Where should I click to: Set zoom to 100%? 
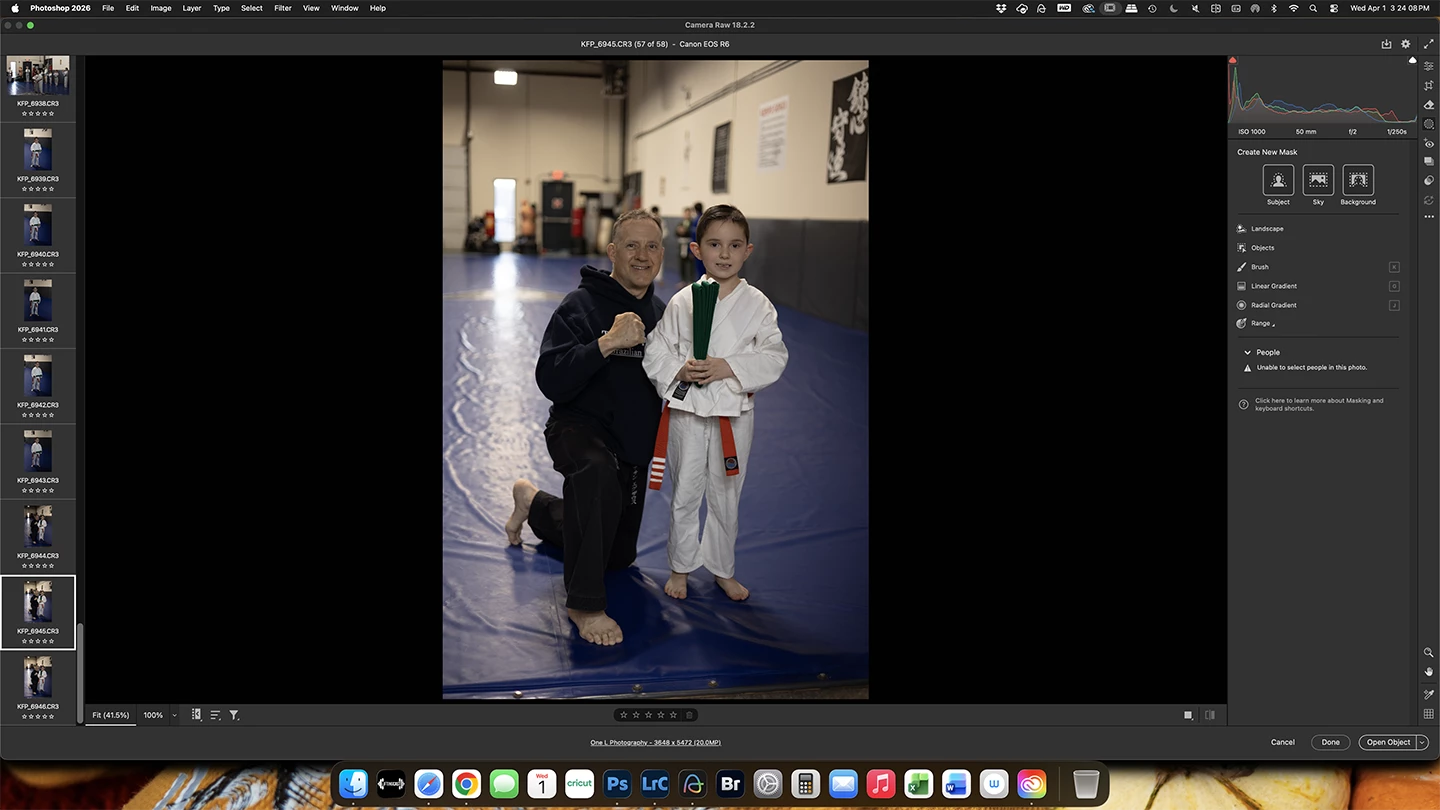pyautogui.click(x=153, y=715)
